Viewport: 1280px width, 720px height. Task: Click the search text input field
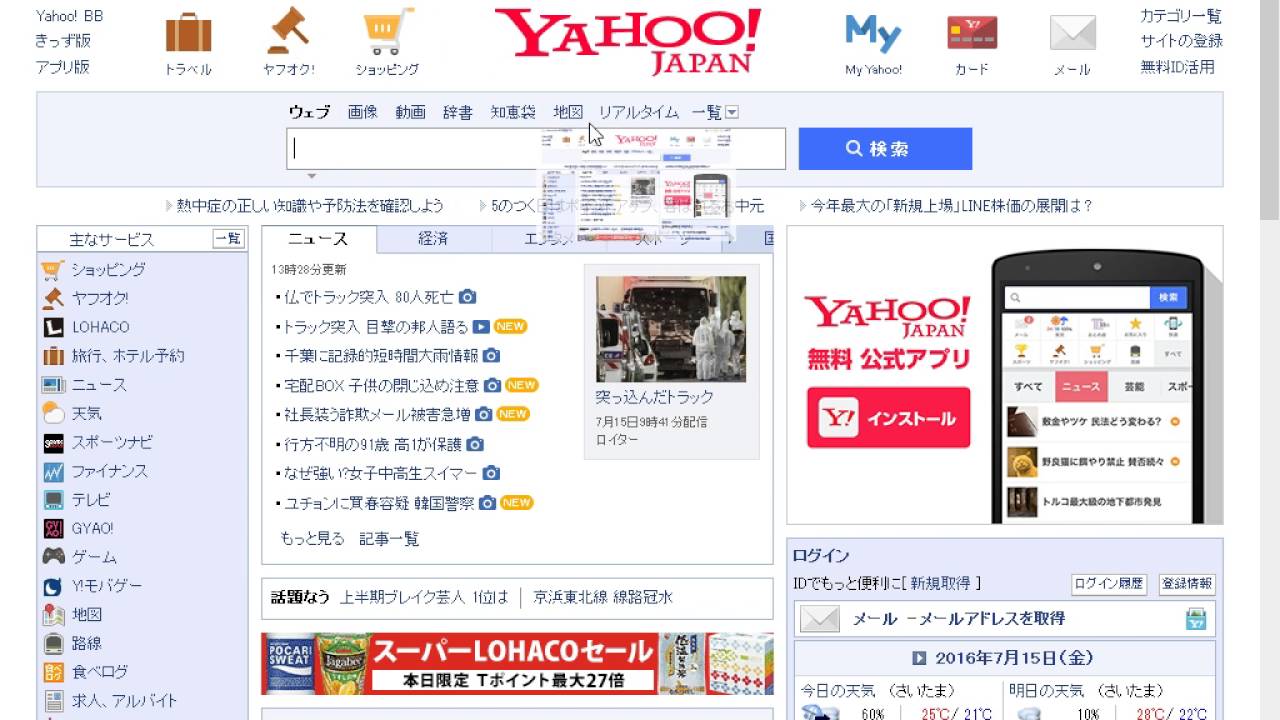coord(536,149)
